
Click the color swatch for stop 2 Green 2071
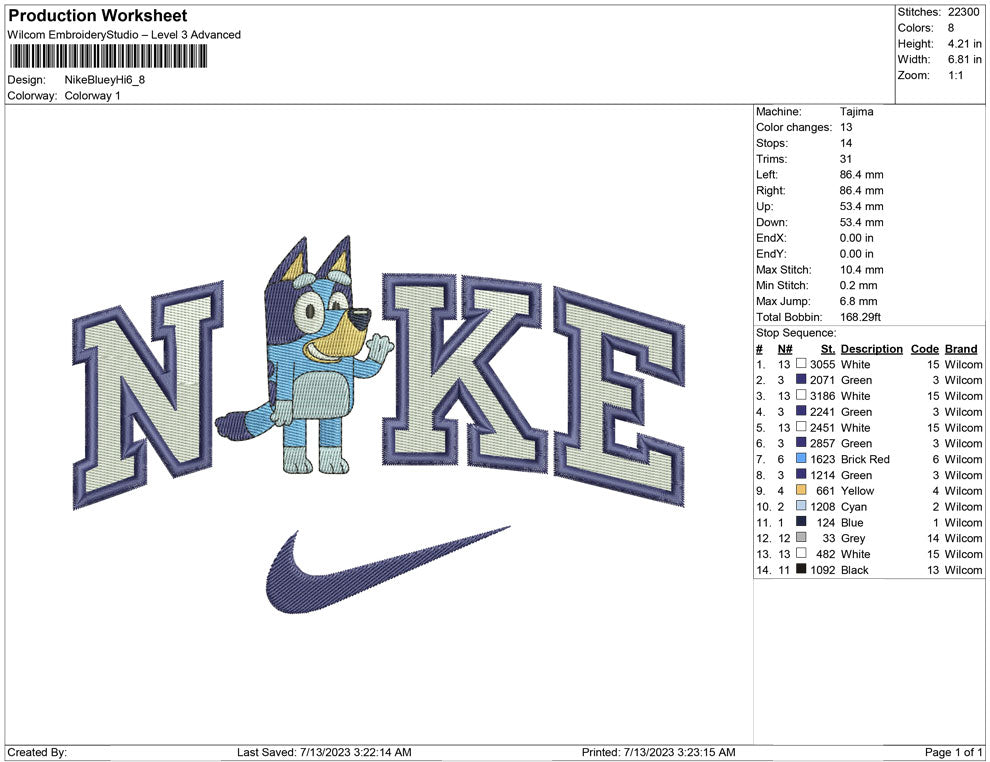[x=801, y=379]
